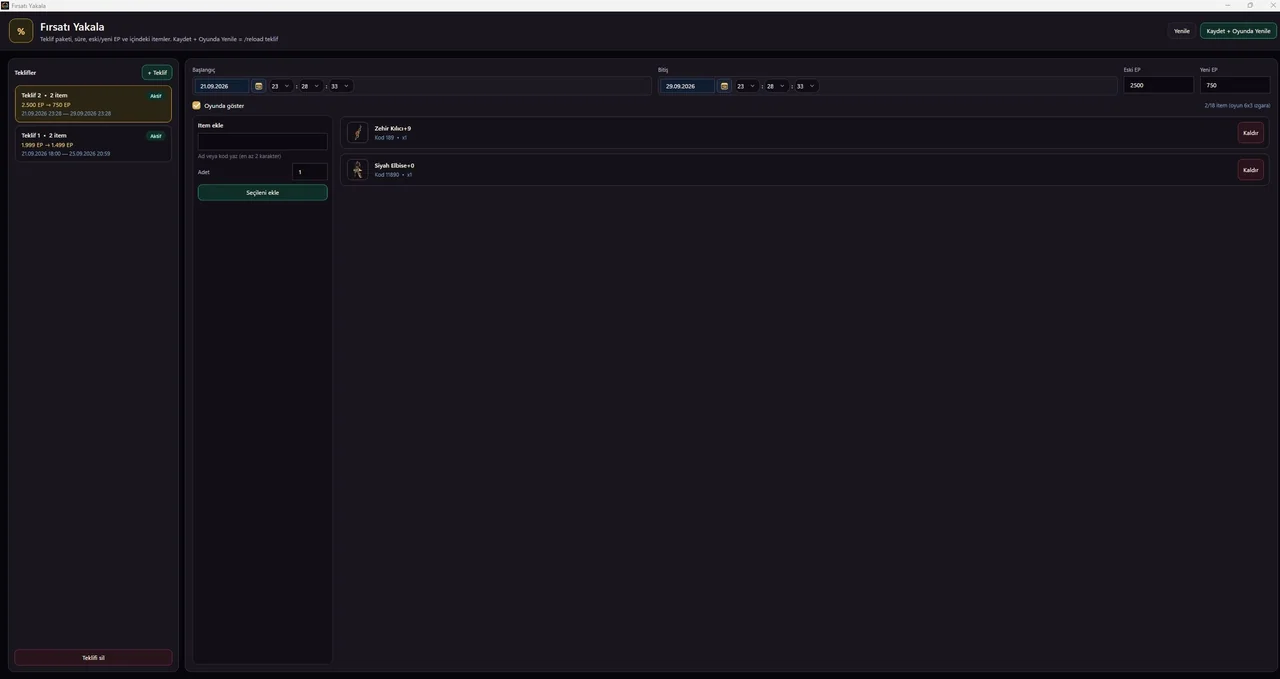Click the percent logo icon in header

[21, 31]
